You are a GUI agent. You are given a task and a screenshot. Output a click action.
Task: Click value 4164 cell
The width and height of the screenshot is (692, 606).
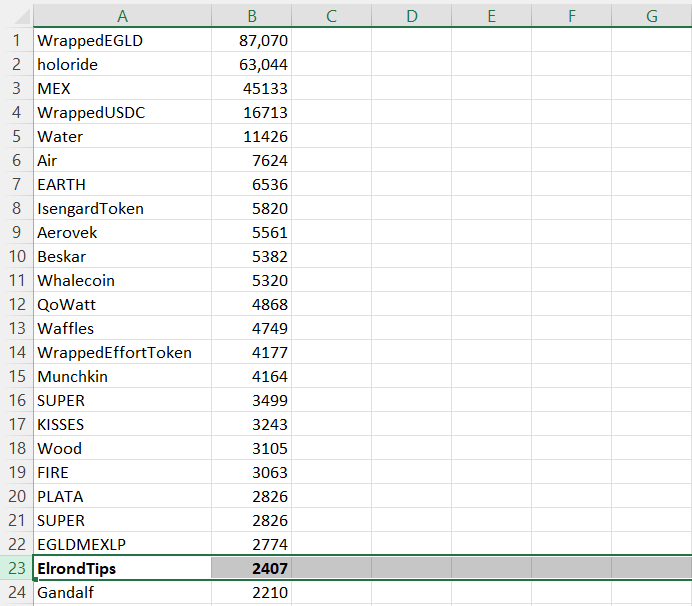point(252,376)
